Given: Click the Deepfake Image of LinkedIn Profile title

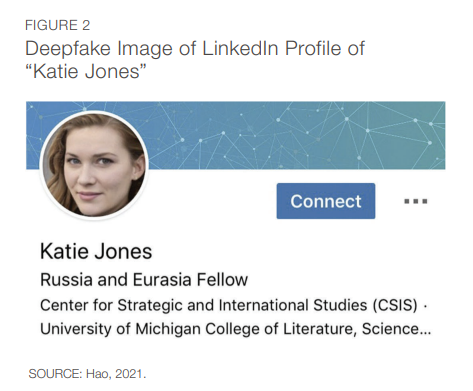Looking at the screenshot, I should click(x=195, y=48).
